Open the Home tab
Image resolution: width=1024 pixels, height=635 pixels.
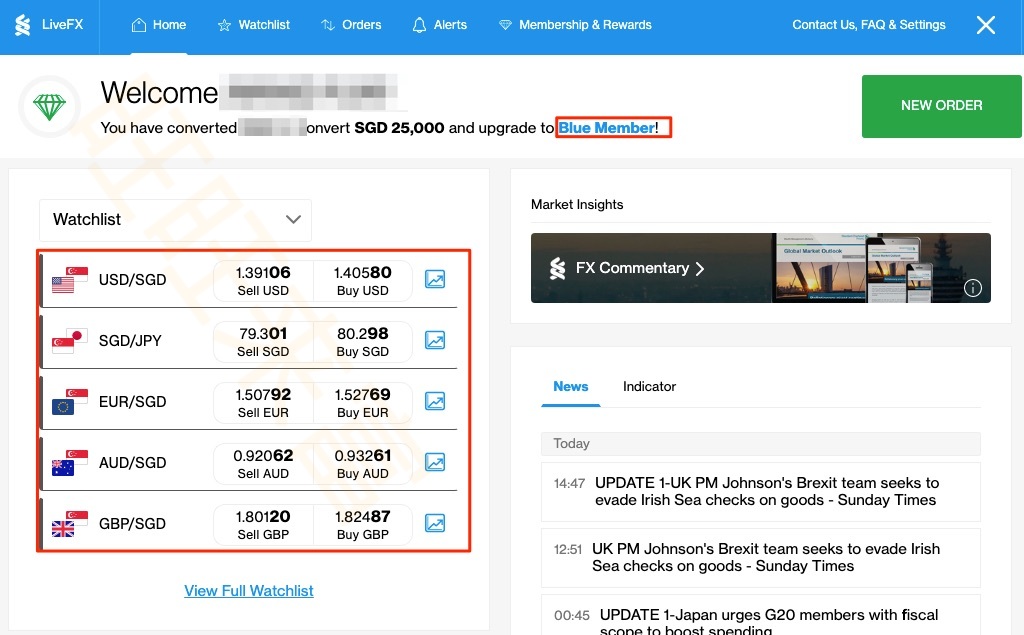(159, 25)
